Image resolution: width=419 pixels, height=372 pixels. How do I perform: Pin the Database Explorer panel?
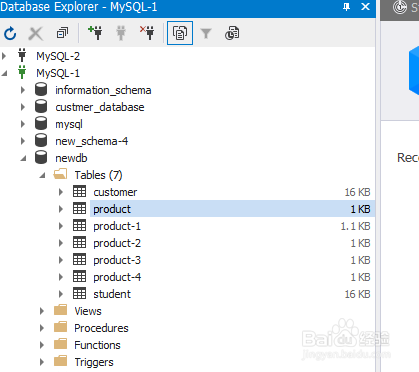(347, 7)
